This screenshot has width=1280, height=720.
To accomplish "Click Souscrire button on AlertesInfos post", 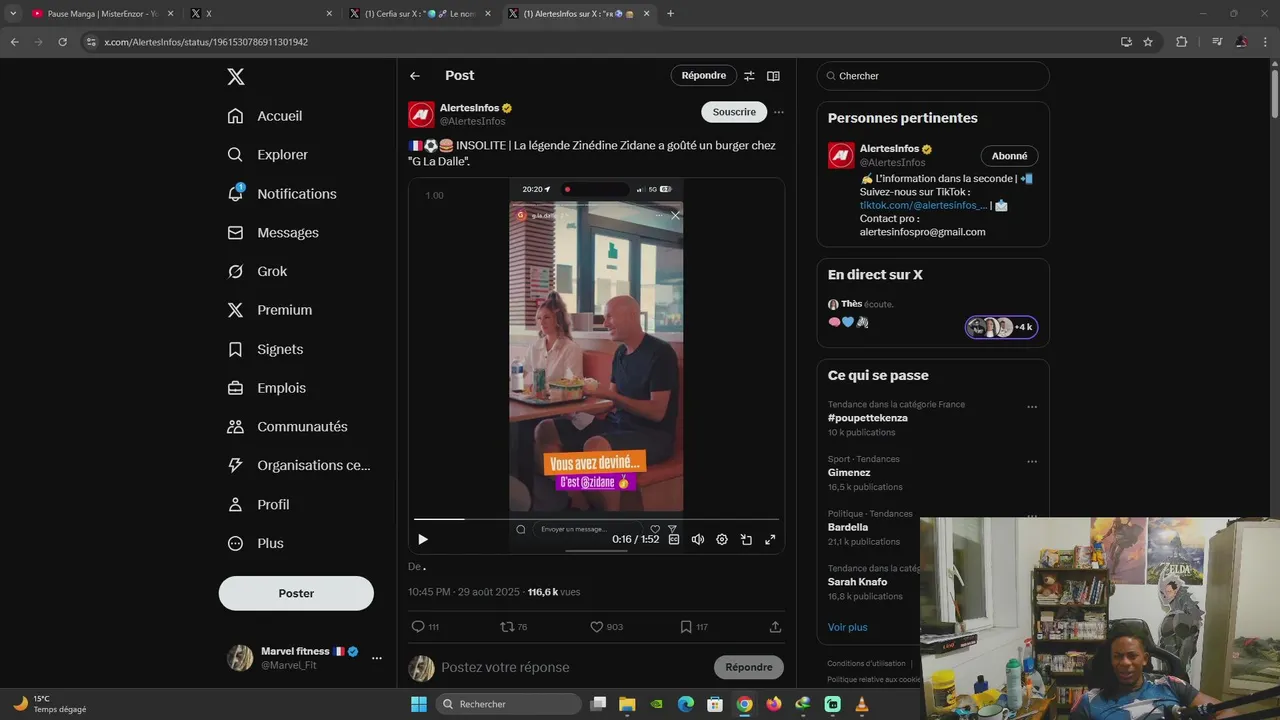I will [x=734, y=112].
